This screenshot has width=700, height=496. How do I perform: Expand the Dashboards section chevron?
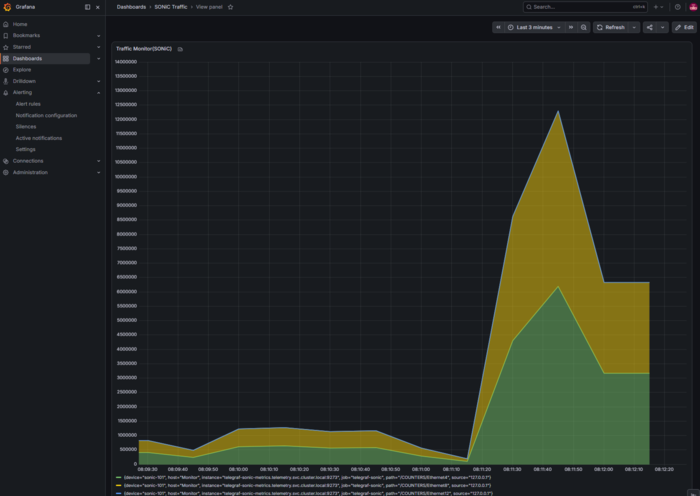click(99, 58)
